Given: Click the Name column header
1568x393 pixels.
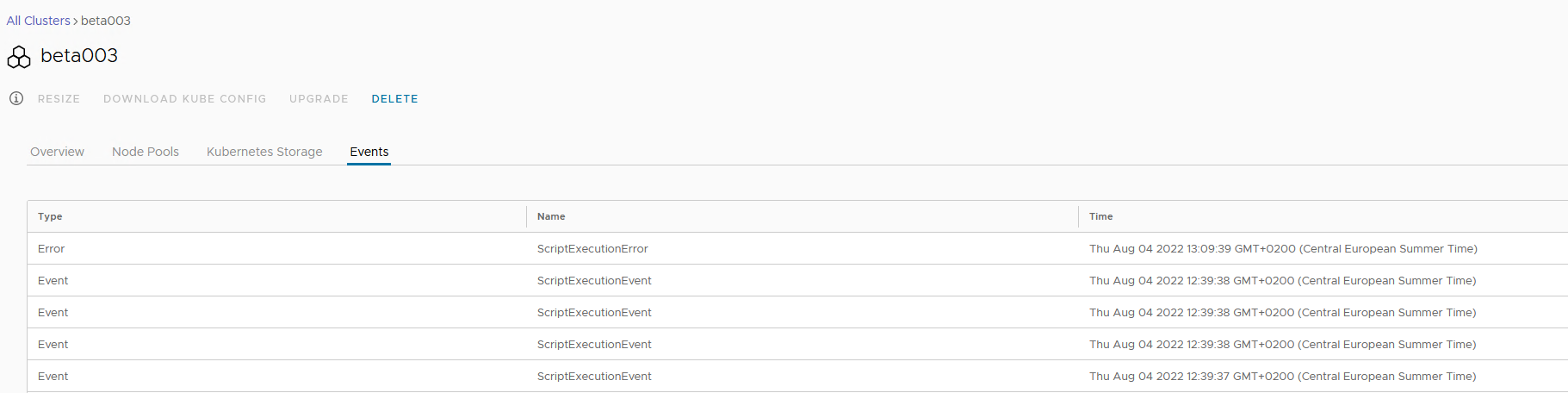Looking at the screenshot, I should [x=551, y=216].
